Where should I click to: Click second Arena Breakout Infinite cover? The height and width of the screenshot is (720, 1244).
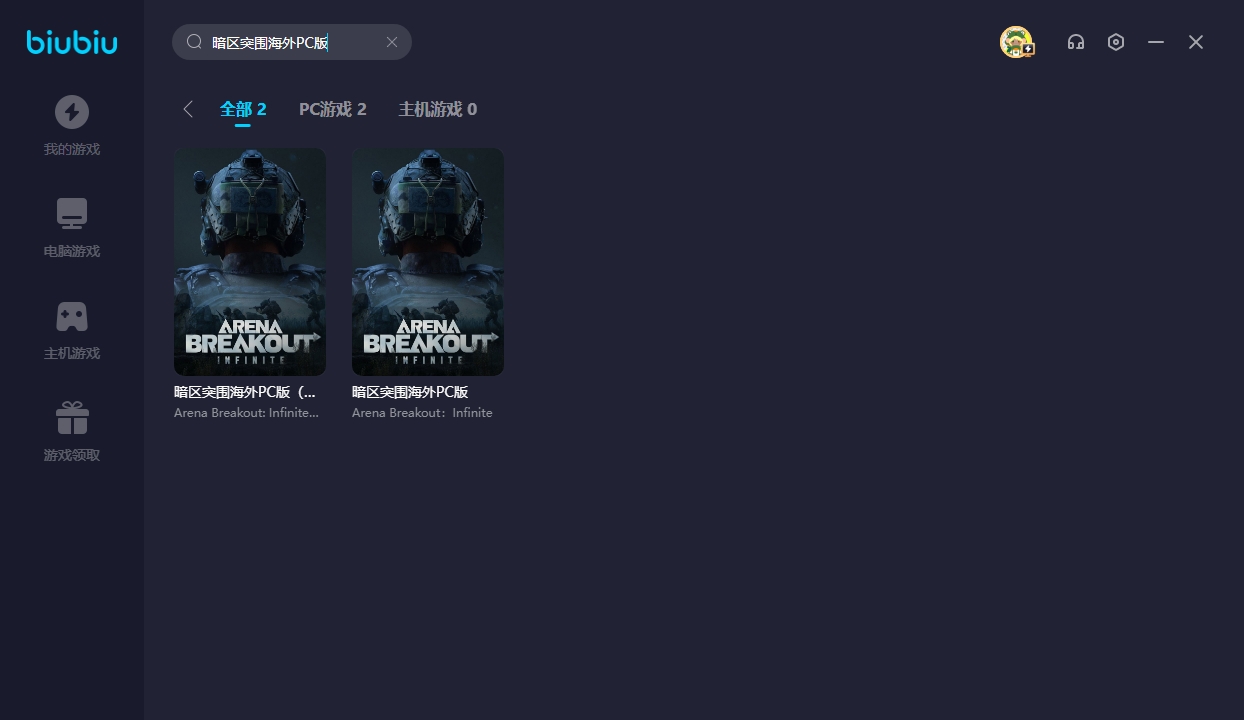point(428,262)
